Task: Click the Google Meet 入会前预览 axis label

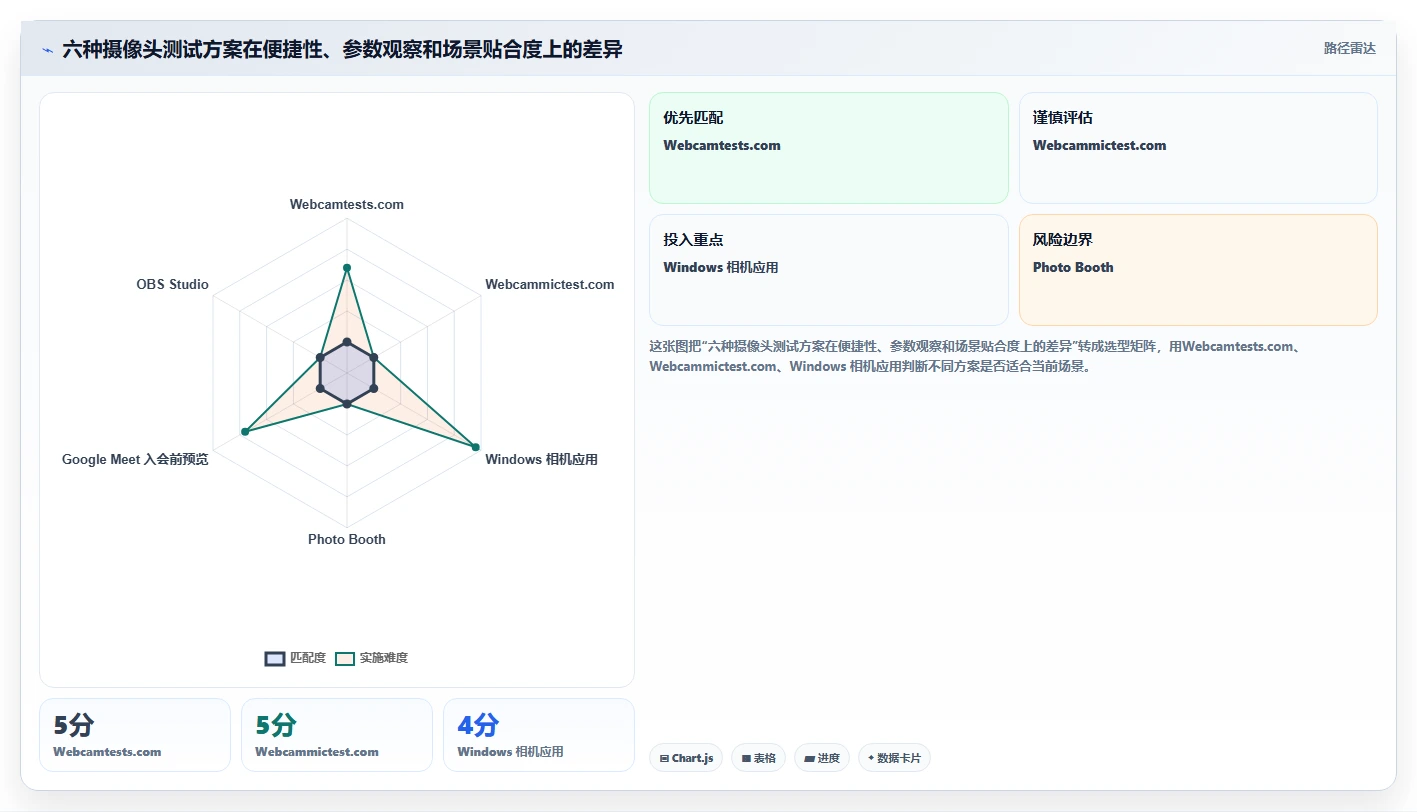Action: [x=135, y=460]
